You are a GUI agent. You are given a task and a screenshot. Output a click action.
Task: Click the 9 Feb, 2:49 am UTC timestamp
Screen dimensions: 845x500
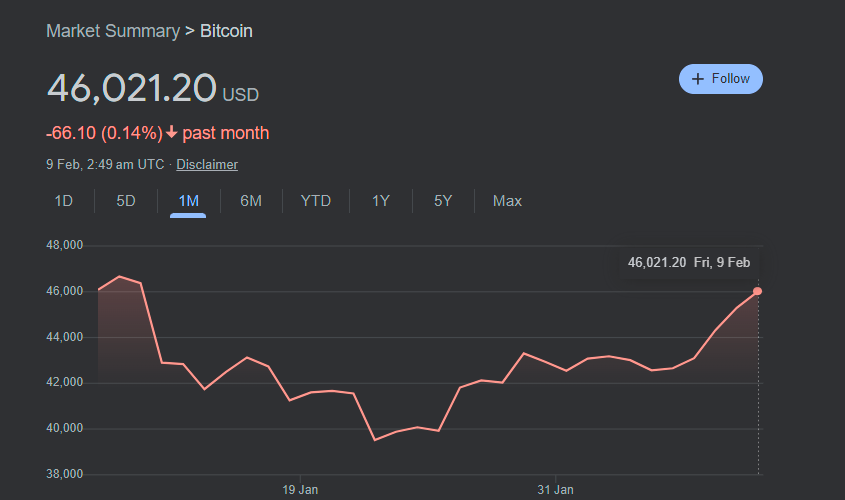point(105,164)
